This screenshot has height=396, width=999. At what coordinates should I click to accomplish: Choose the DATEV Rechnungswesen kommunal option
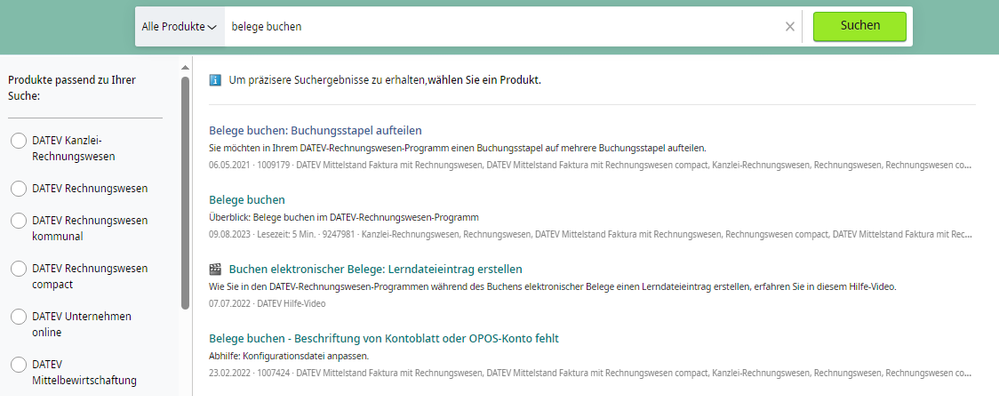(18, 221)
